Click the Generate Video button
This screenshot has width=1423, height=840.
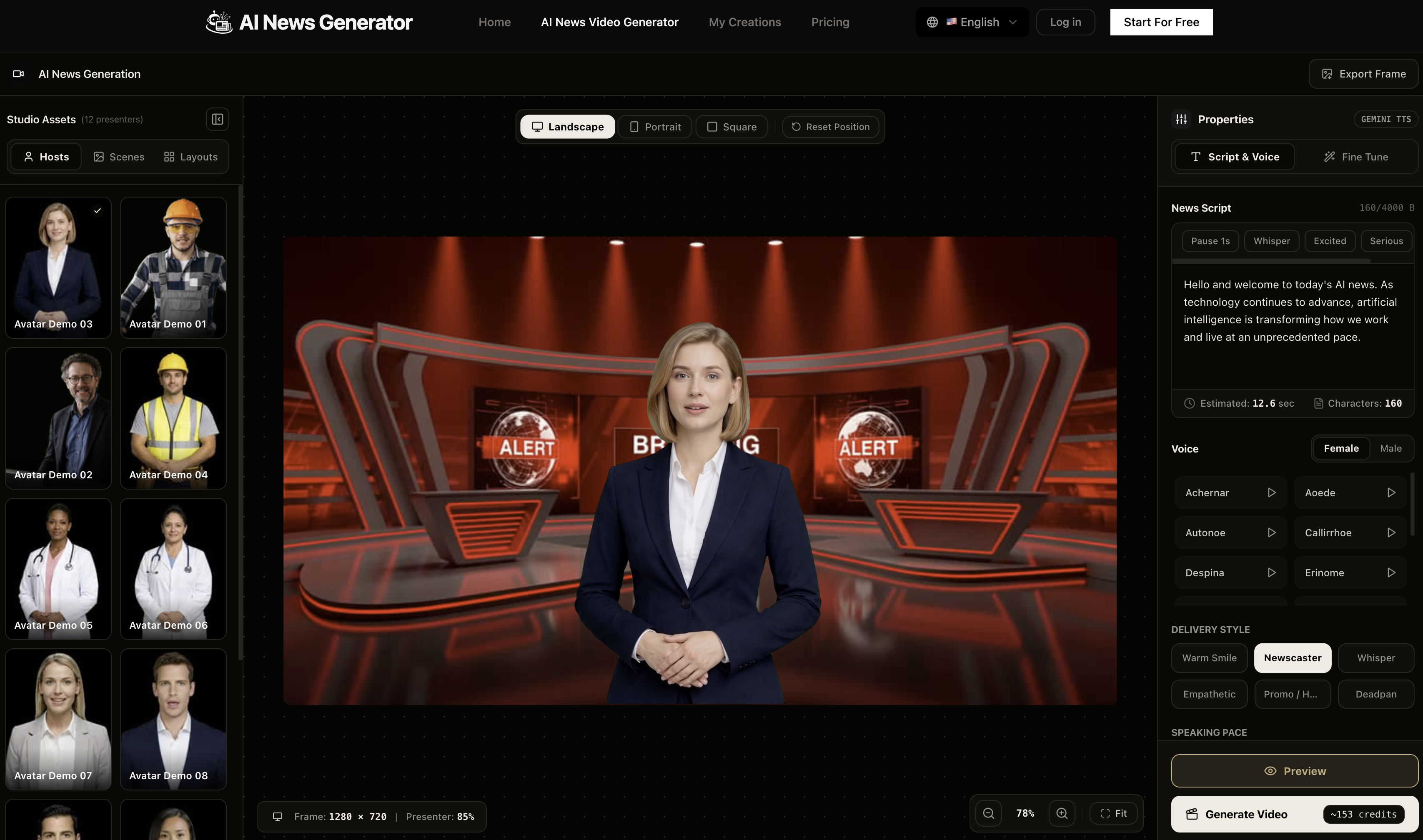[1295, 815]
